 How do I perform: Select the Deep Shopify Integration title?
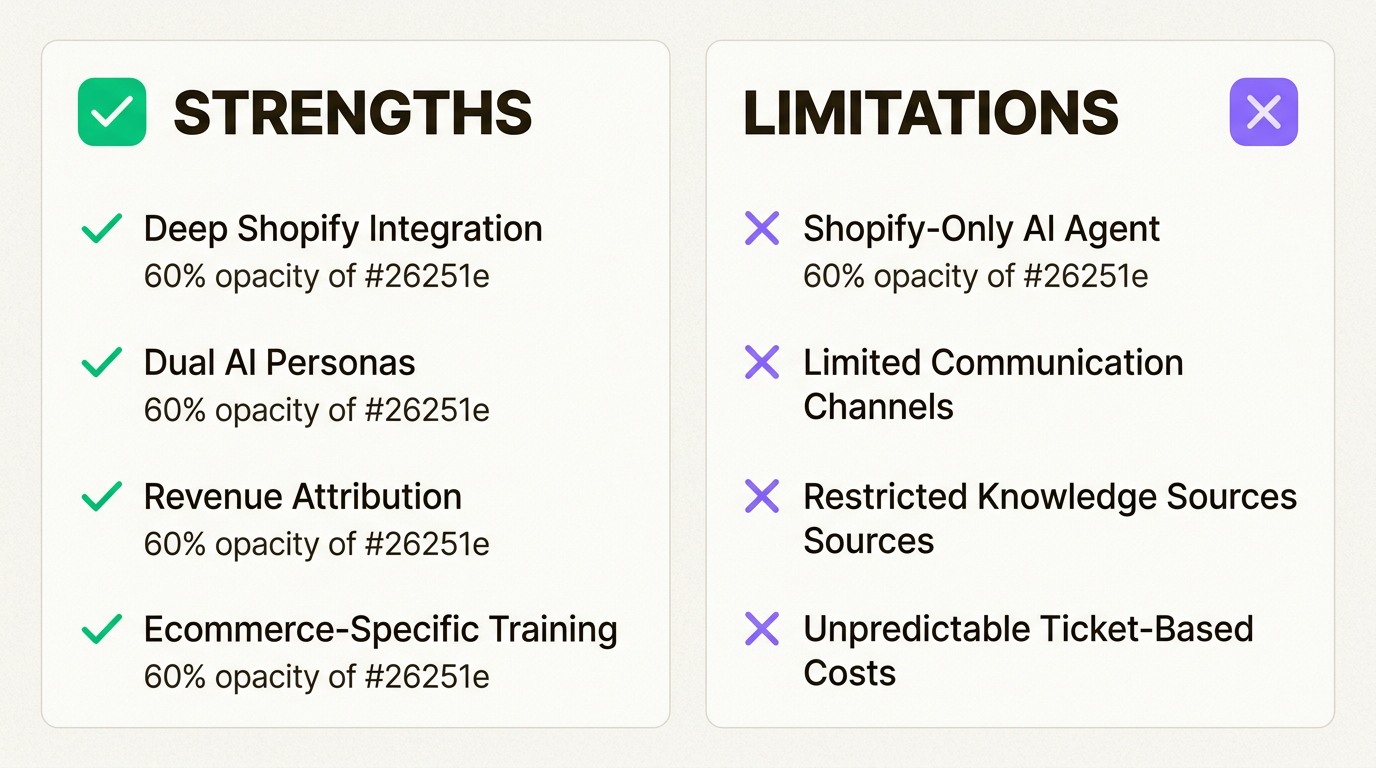coord(343,229)
